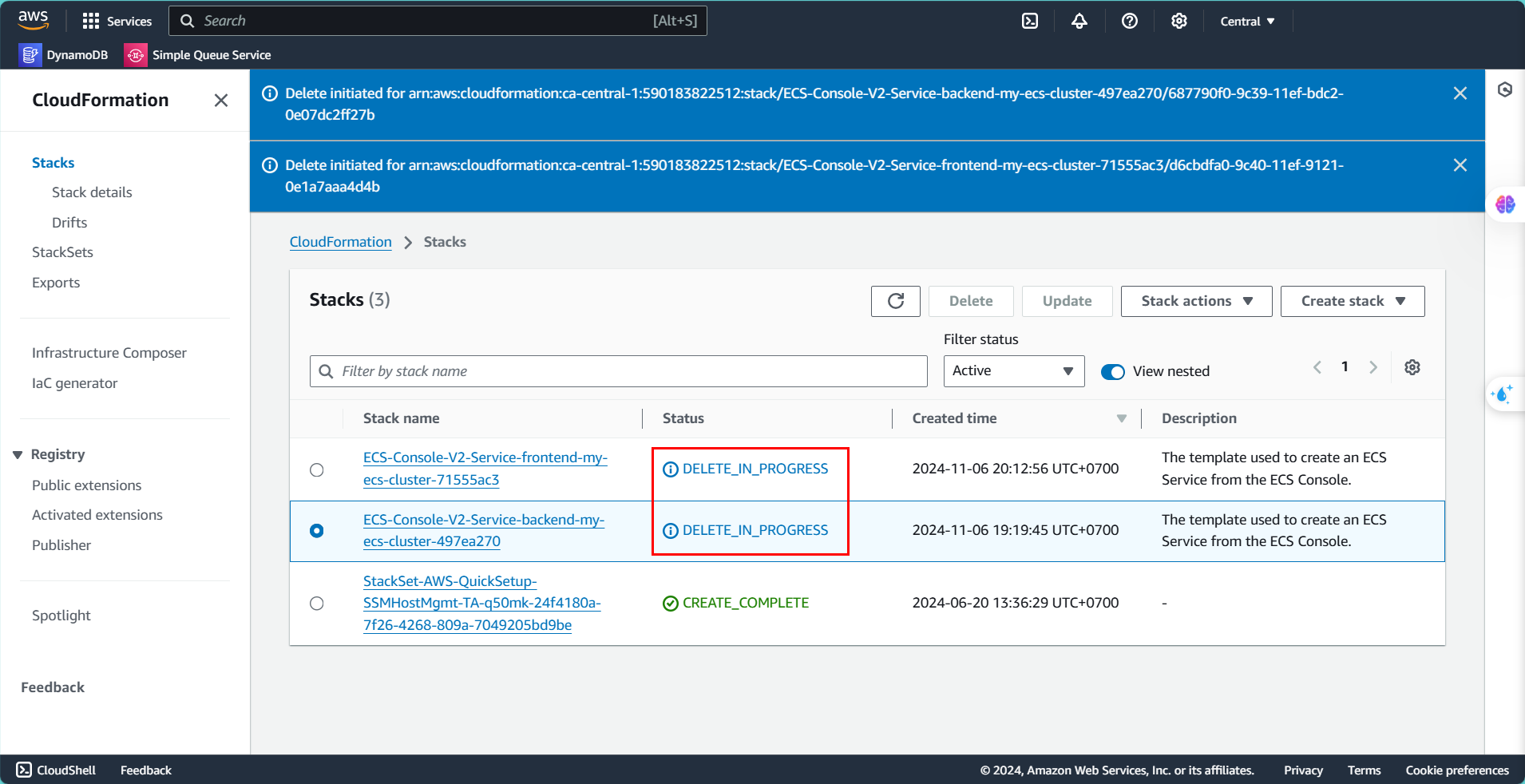Open the Terms footer link
Screen dimensions: 1525x784
coord(1364,770)
